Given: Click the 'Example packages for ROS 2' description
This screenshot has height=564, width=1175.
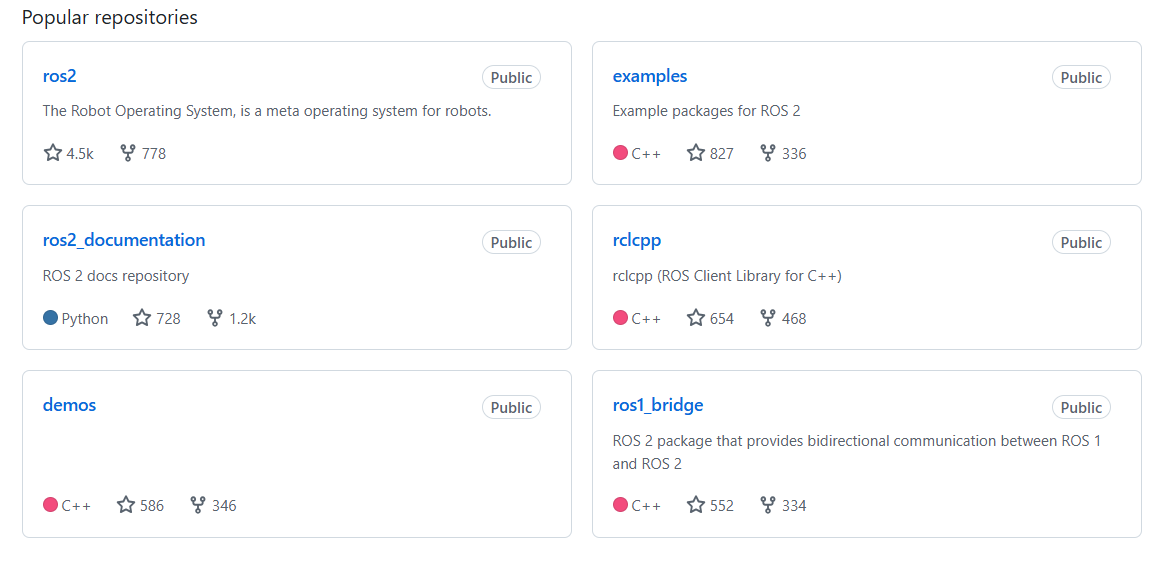Looking at the screenshot, I should (x=707, y=112).
